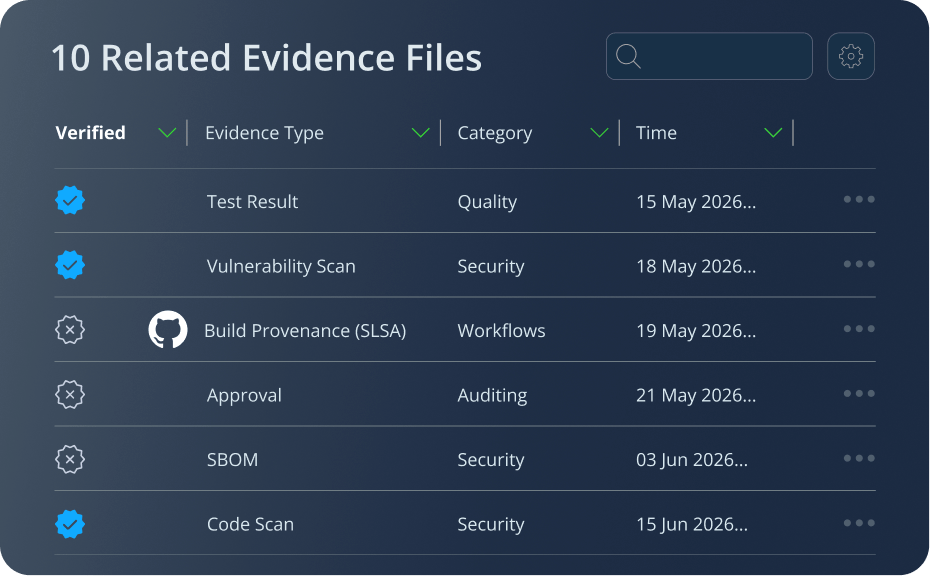This screenshot has width=930, height=576.
Task: Open the more options menu for Vulnerability Scan
Action: (x=859, y=264)
